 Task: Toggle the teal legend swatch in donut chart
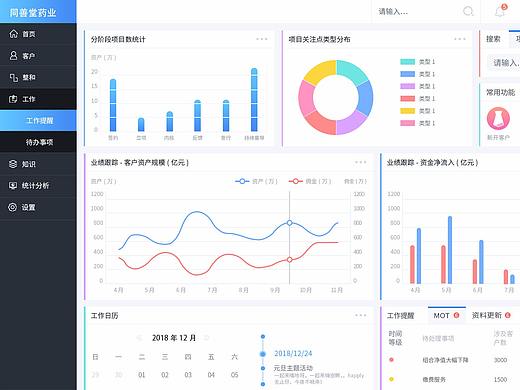point(407,62)
